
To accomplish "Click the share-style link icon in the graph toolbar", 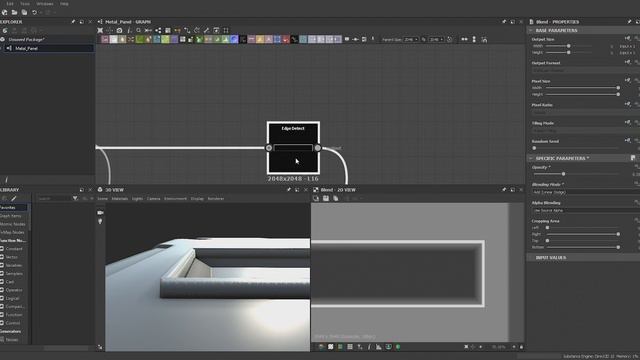I will (x=158, y=30).
